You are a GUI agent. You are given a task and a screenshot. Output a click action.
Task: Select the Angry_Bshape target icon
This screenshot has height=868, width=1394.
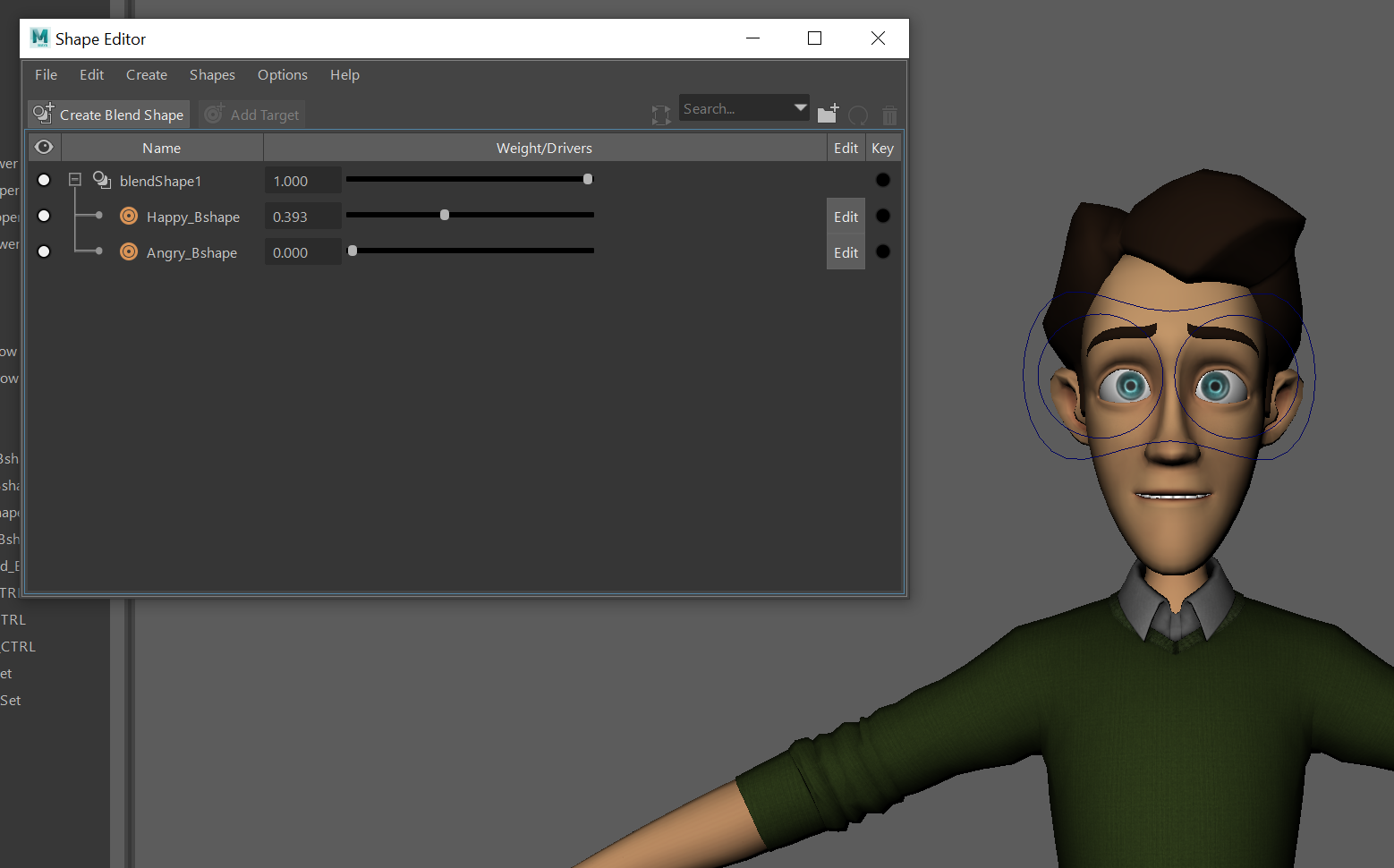pos(129,251)
